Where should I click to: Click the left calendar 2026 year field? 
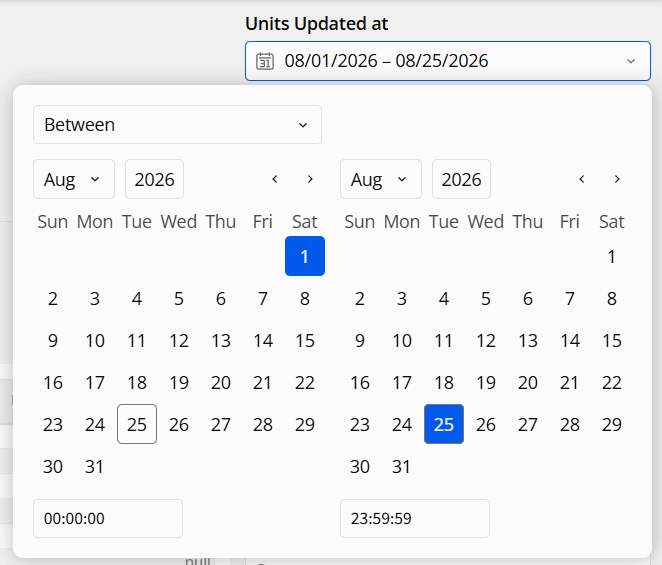(155, 179)
